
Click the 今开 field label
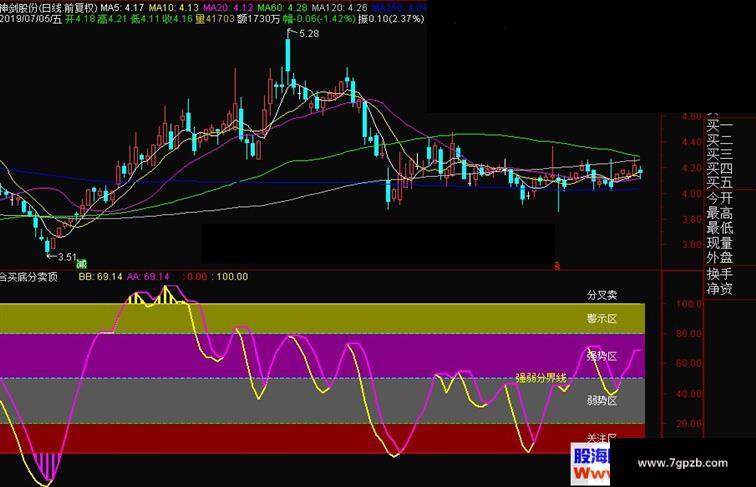tap(720, 198)
